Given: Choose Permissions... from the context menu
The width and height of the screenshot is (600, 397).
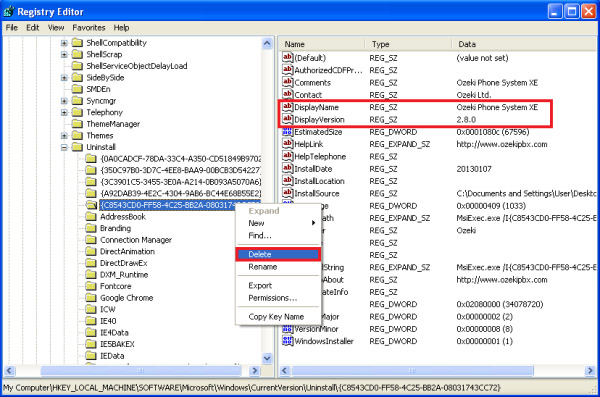Looking at the screenshot, I should tap(278, 298).
